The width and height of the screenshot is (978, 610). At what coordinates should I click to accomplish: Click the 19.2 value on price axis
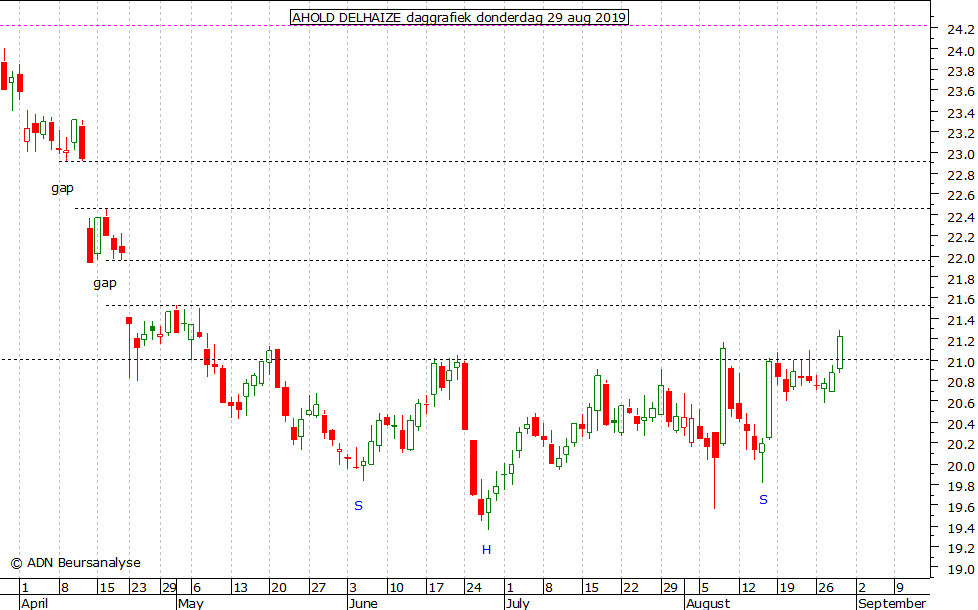(x=961, y=549)
